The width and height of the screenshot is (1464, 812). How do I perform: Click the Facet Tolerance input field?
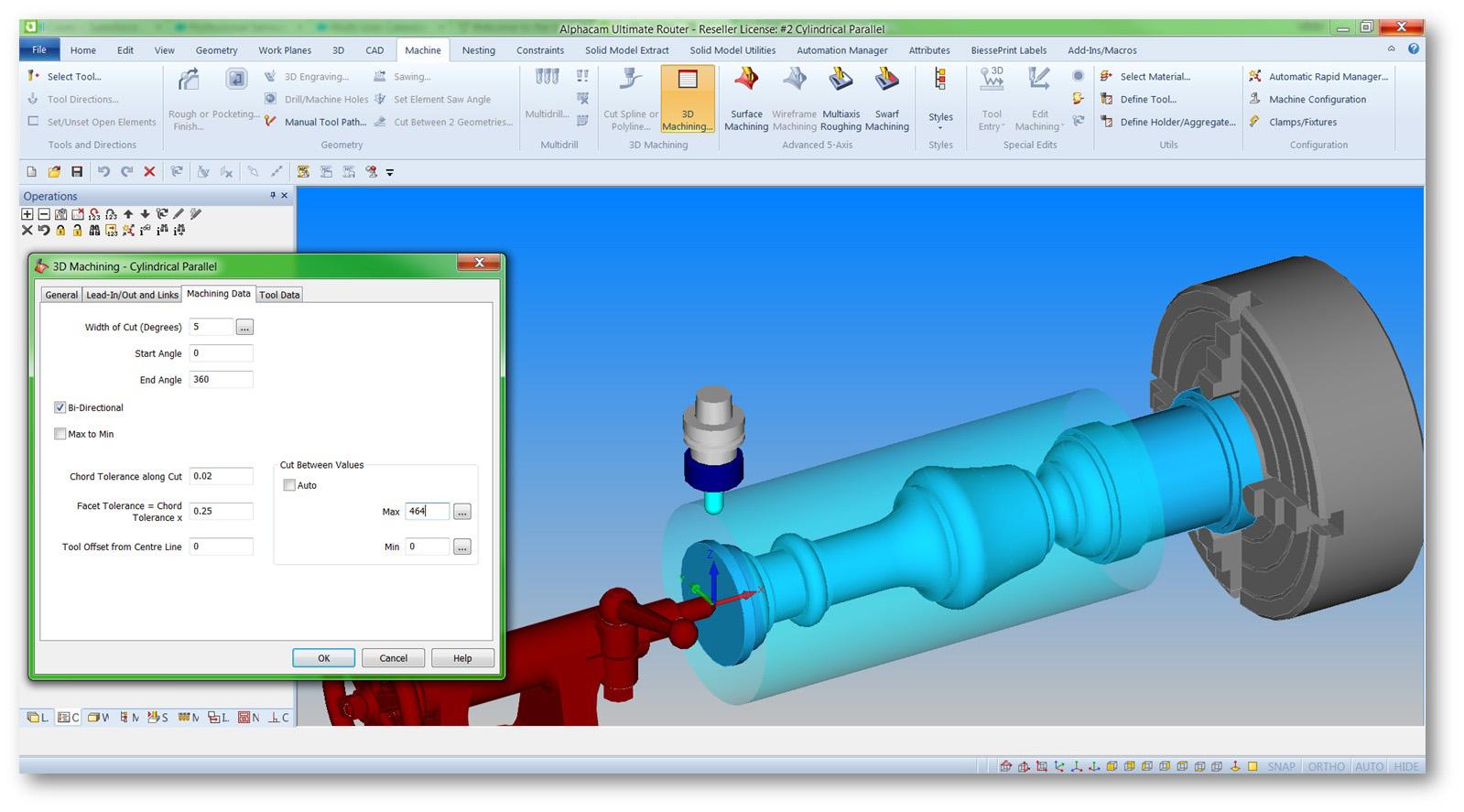click(221, 511)
